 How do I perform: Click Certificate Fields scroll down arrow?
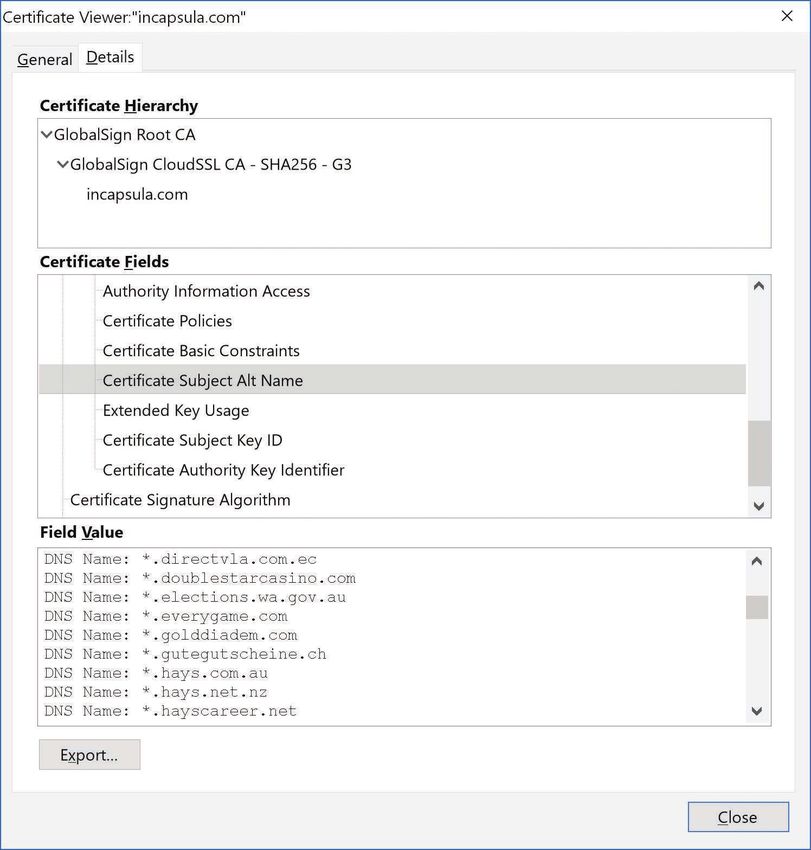tap(759, 506)
